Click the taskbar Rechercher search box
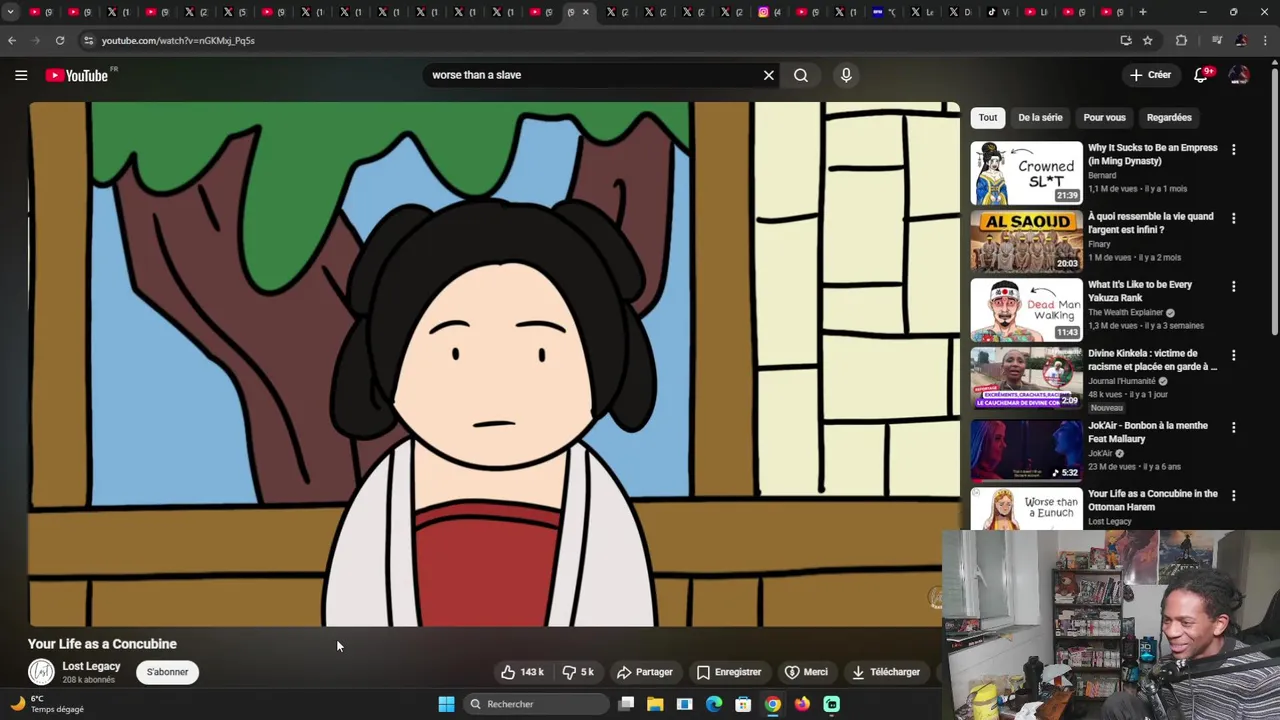 (537, 704)
